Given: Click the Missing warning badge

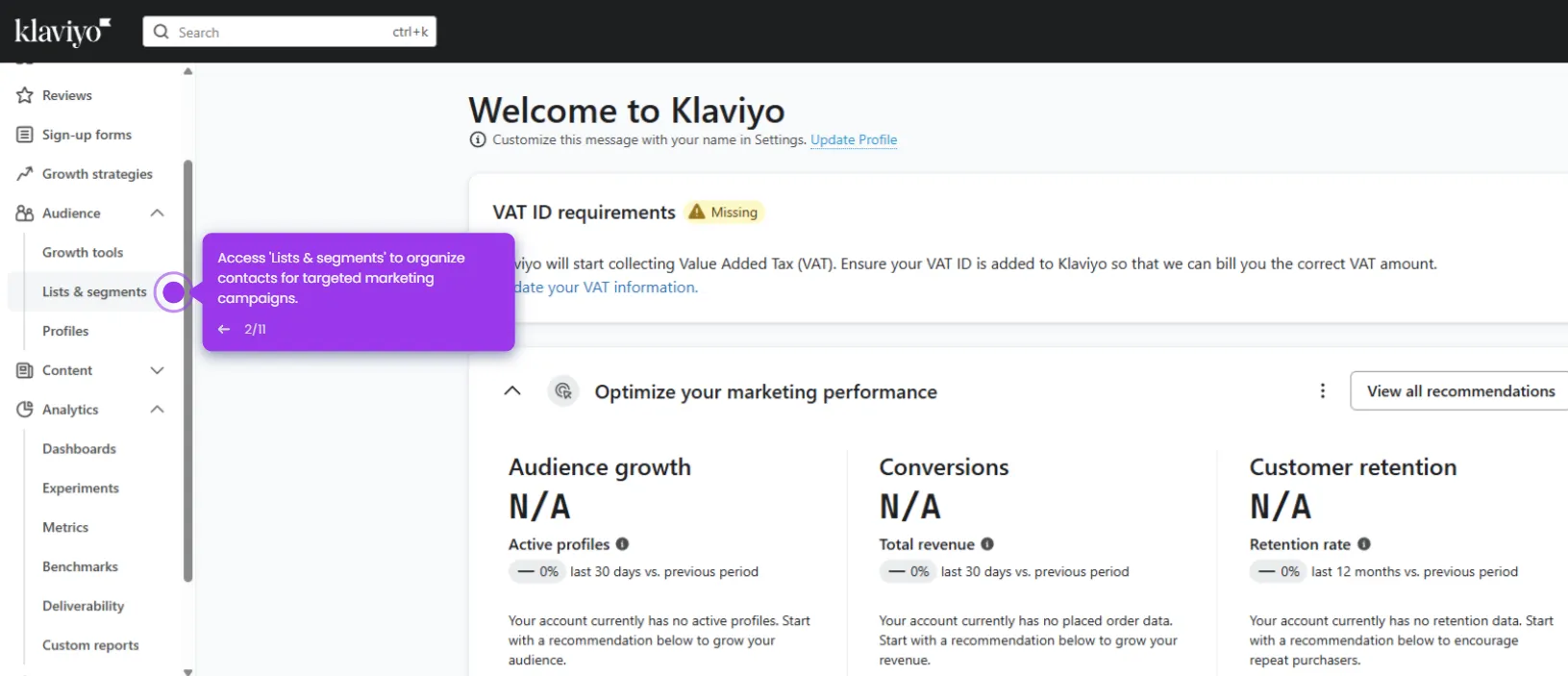Looking at the screenshot, I should pyautogui.click(x=724, y=213).
